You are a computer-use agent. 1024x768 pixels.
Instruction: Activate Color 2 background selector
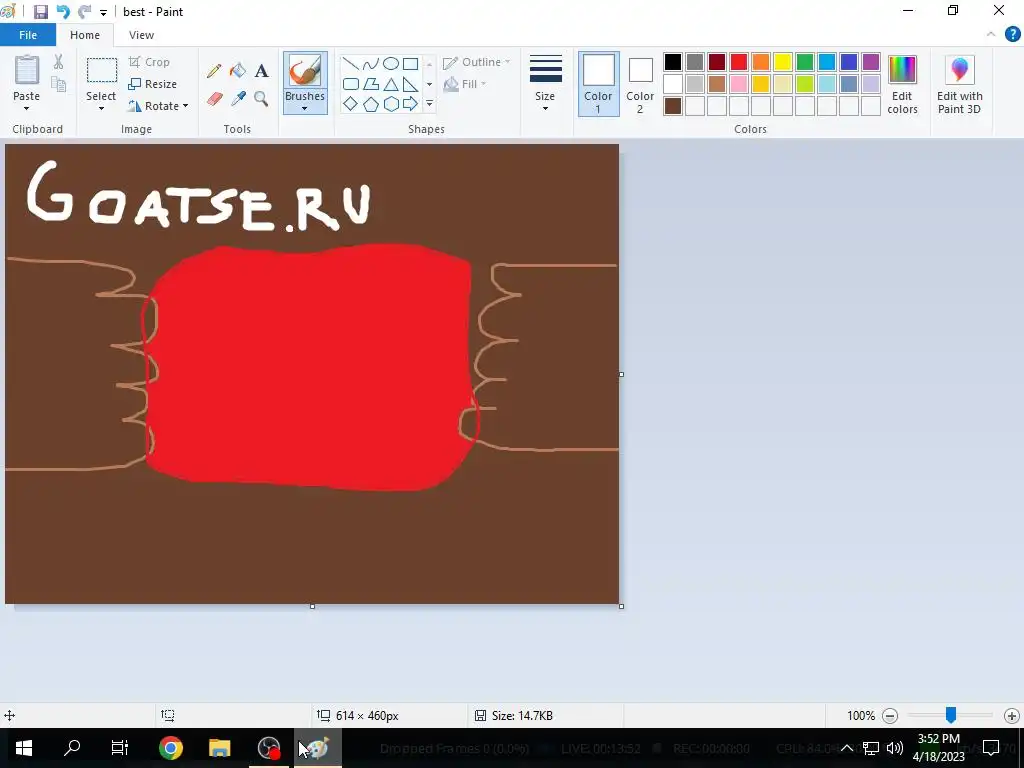click(x=640, y=84)
